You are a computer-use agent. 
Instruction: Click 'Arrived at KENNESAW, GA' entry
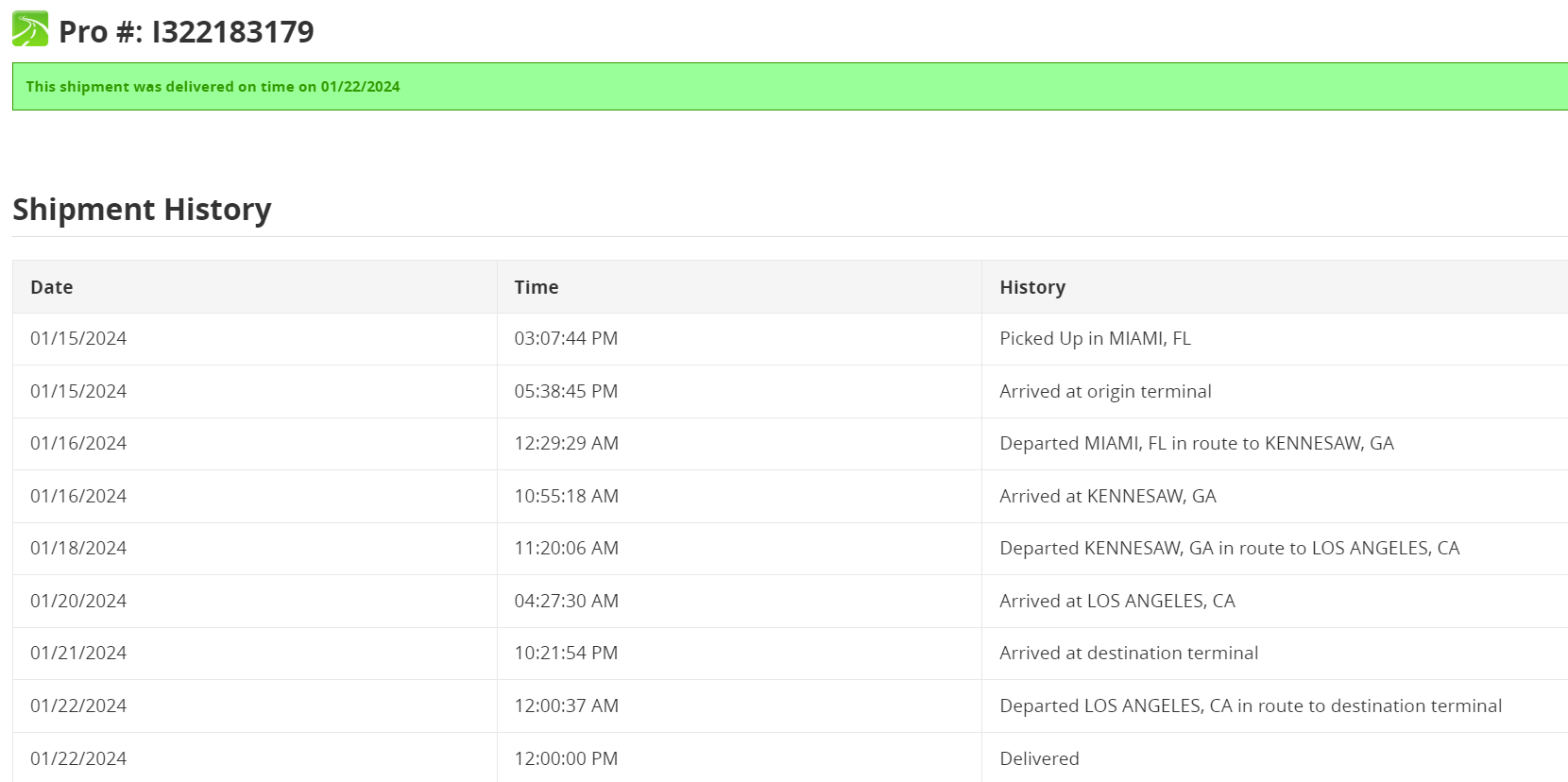pos(1108,496)
